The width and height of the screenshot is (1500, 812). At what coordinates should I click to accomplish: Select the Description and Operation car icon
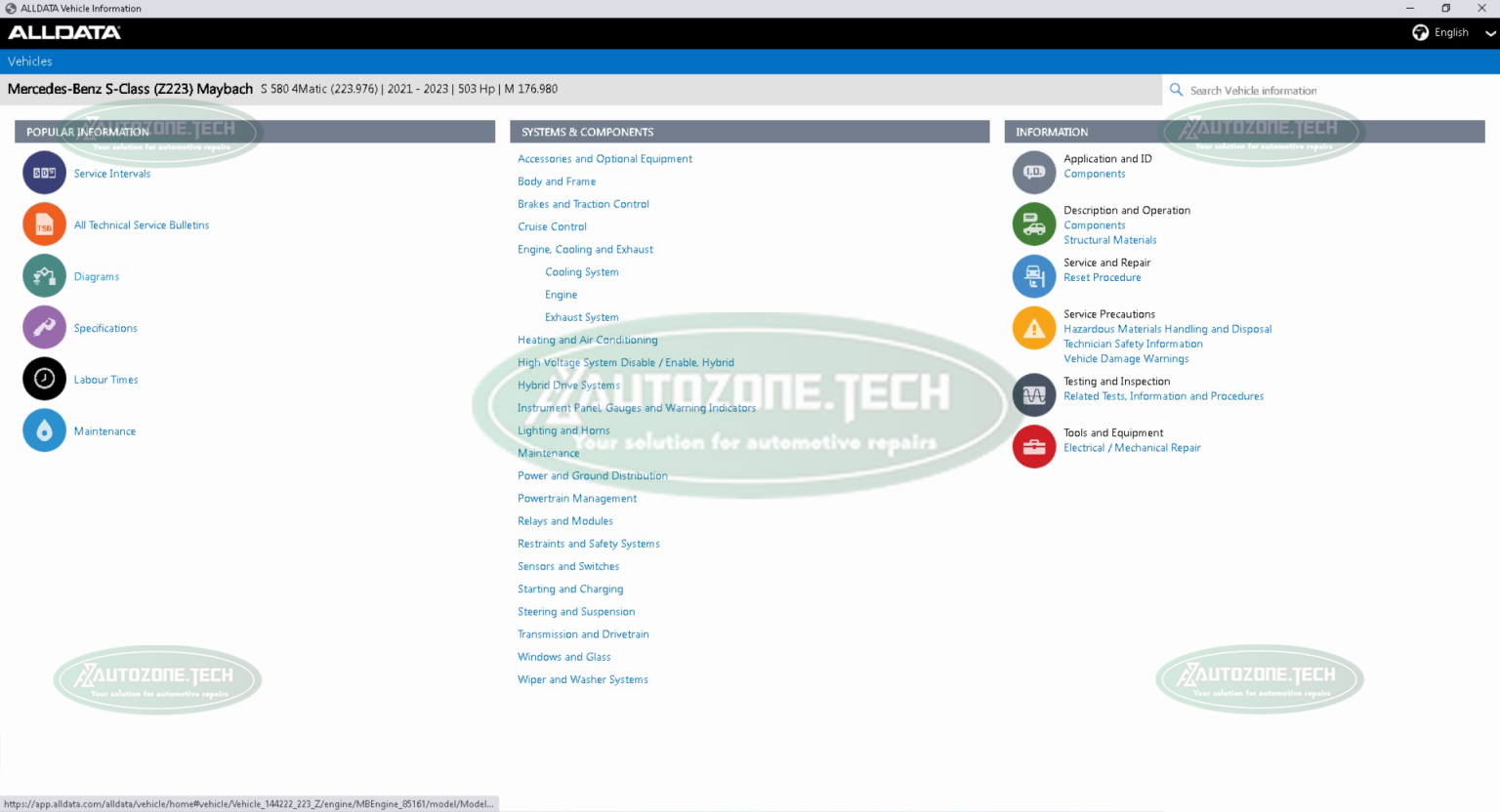pyautogui.click(x=1033, y=223)
